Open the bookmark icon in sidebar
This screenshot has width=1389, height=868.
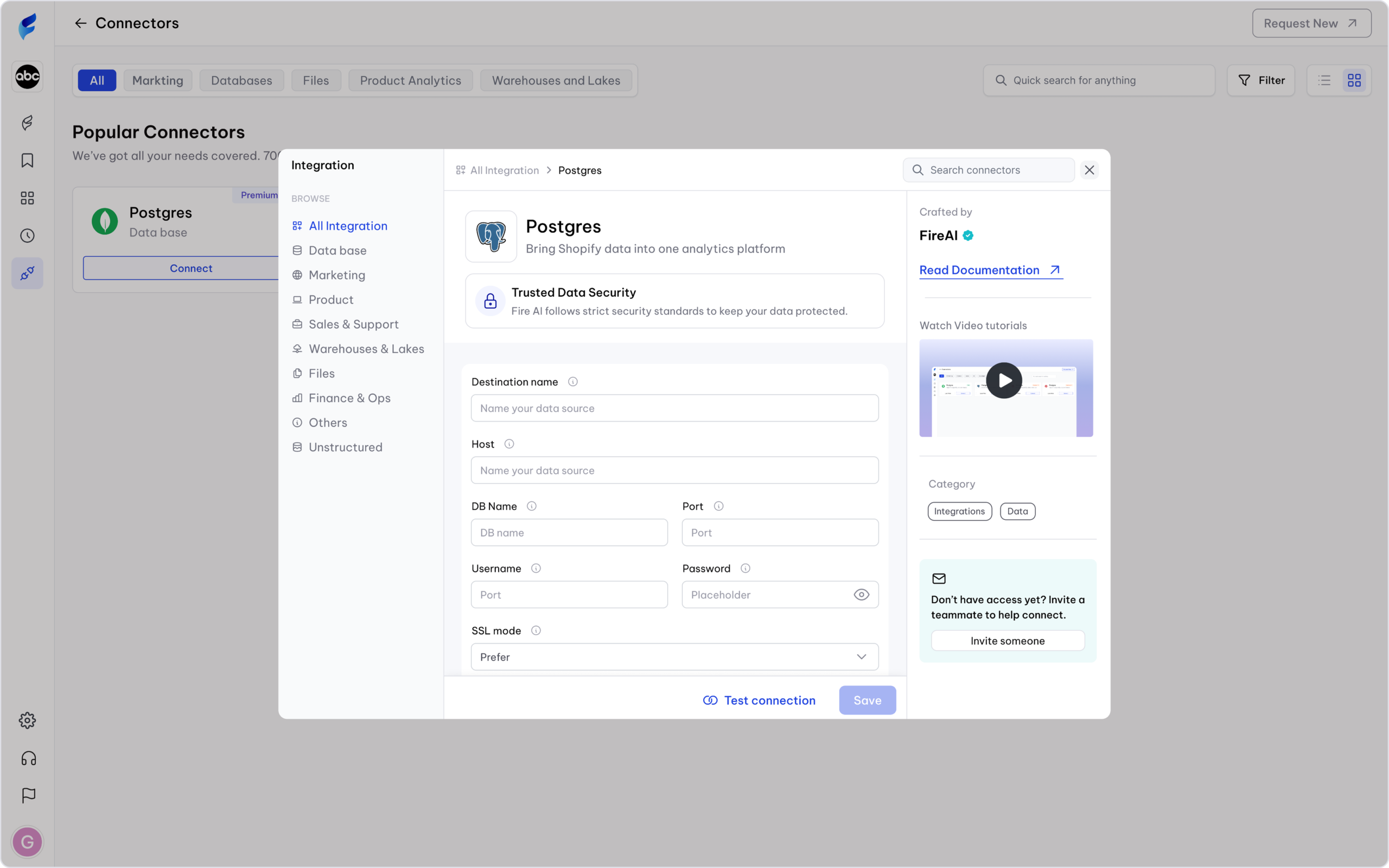[27, 160]
